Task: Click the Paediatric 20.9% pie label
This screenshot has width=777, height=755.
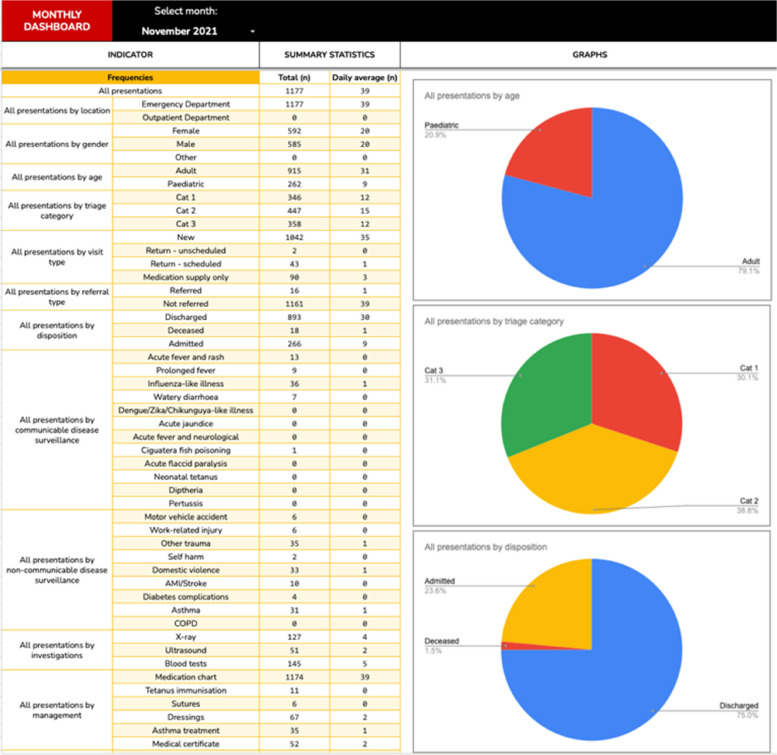Action: tap(441, 130)
